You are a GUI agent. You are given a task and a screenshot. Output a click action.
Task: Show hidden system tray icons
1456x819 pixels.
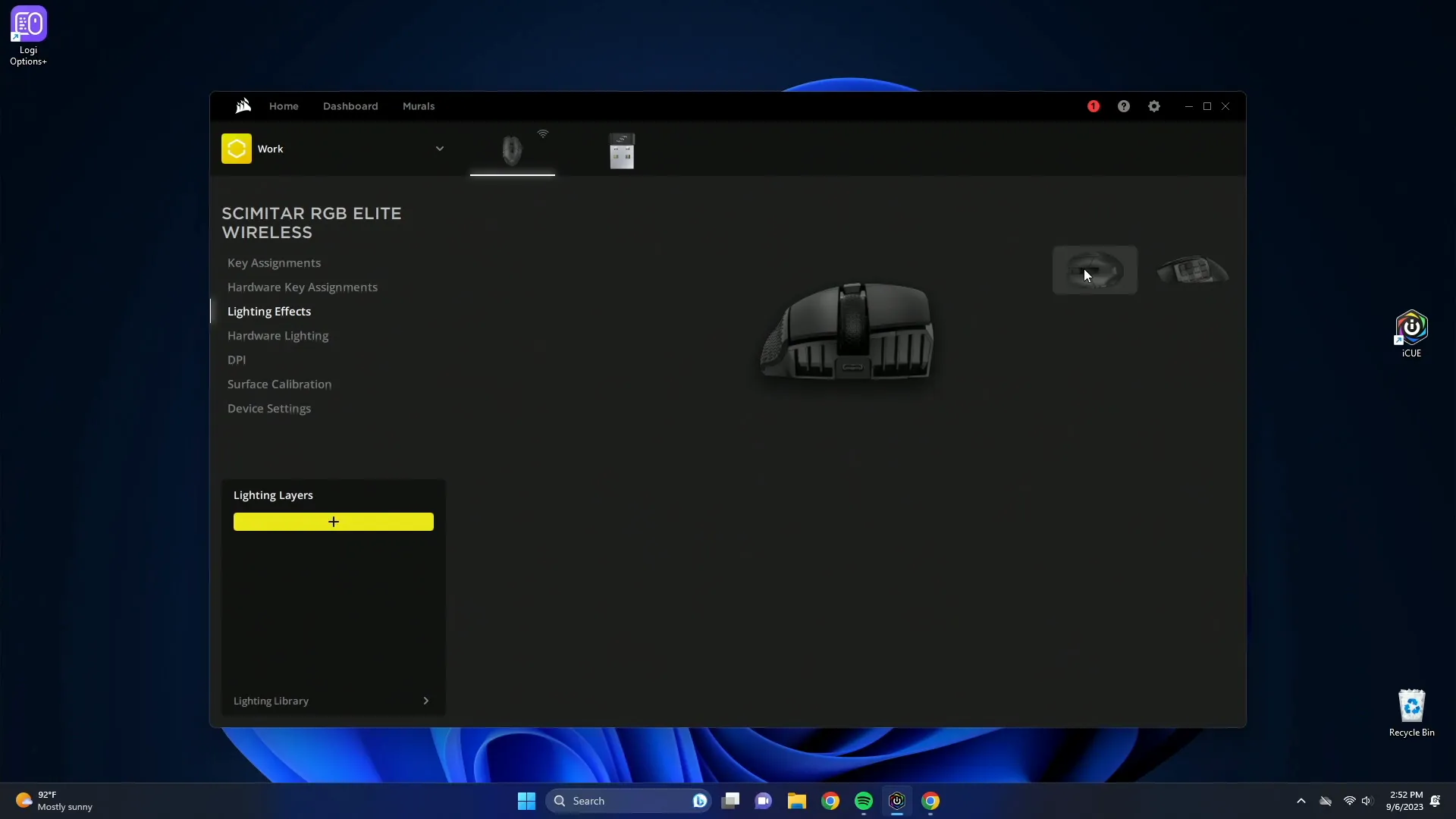click(x=1301, y=801)
